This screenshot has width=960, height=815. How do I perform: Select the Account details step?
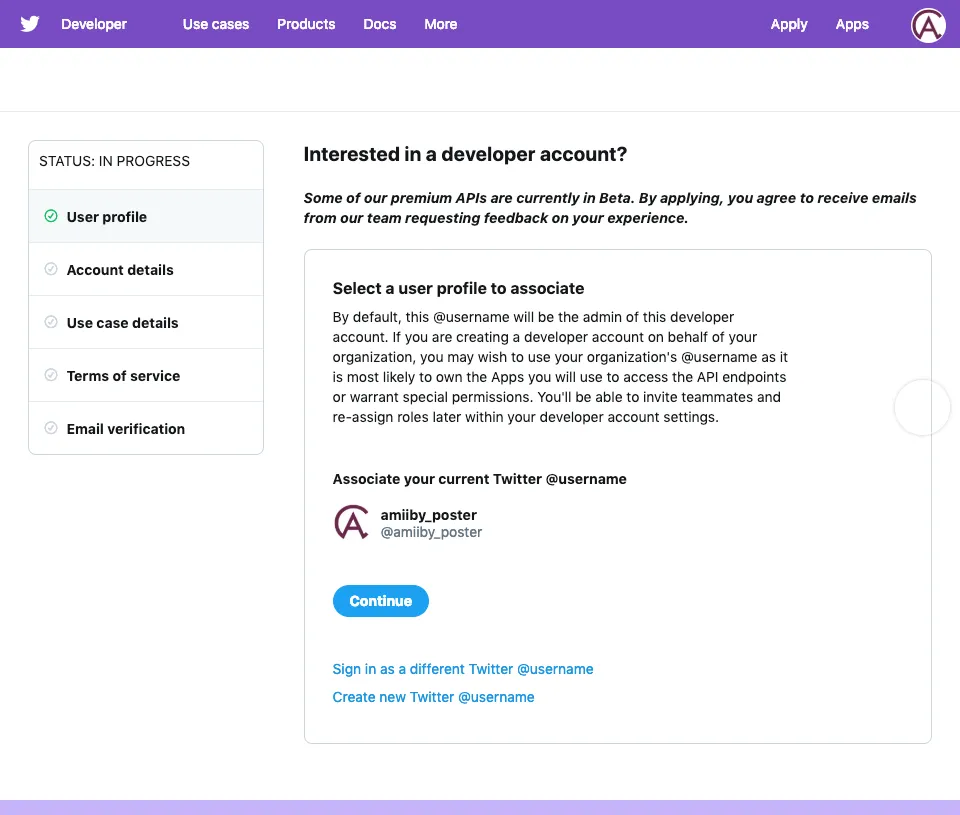(x=146, y=269)
